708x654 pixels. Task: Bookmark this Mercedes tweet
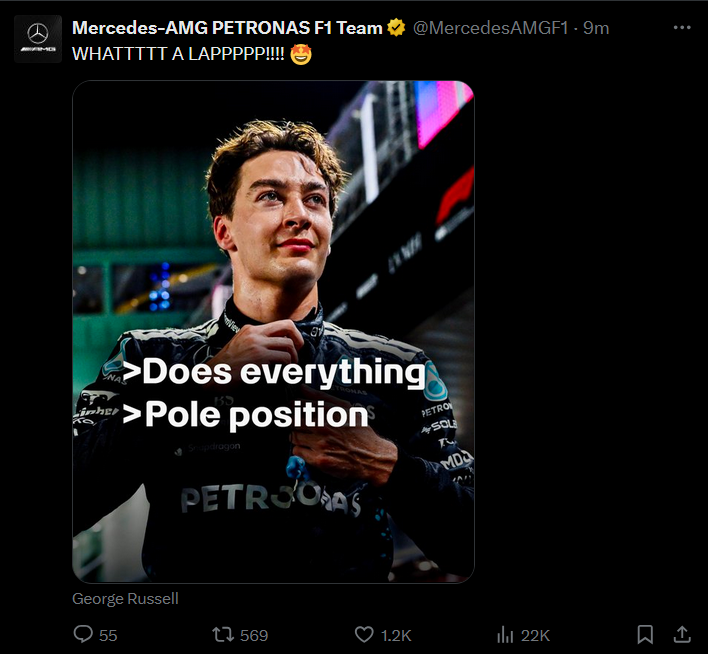(x=646, y=634)
